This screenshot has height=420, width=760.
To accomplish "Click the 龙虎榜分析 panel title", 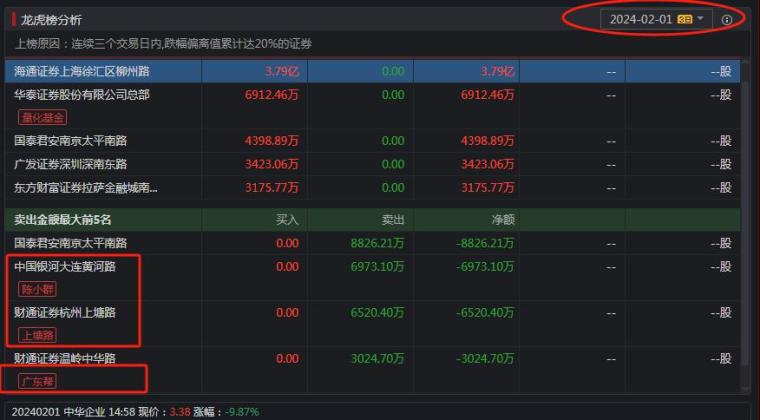I will 51,20.
